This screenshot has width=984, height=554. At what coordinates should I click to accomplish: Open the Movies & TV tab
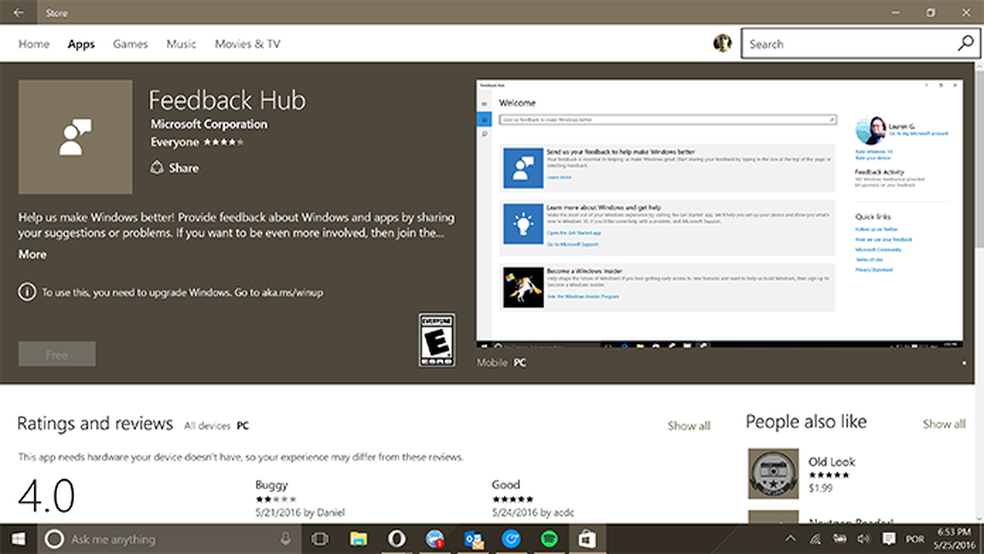(247, 44)
